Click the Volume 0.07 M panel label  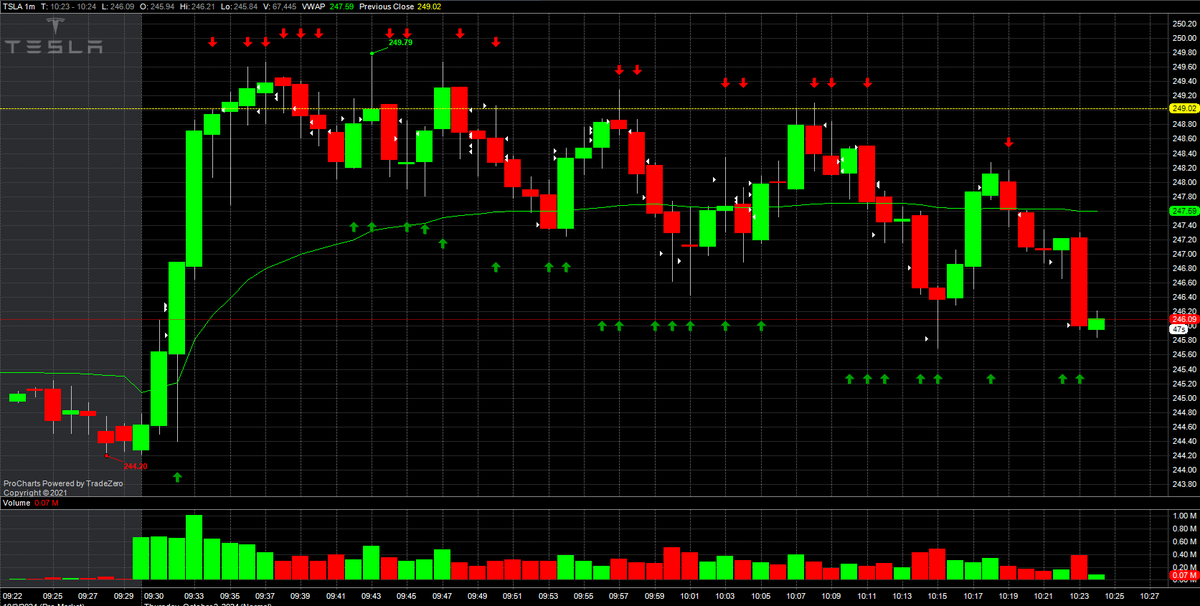pos(30,503)
